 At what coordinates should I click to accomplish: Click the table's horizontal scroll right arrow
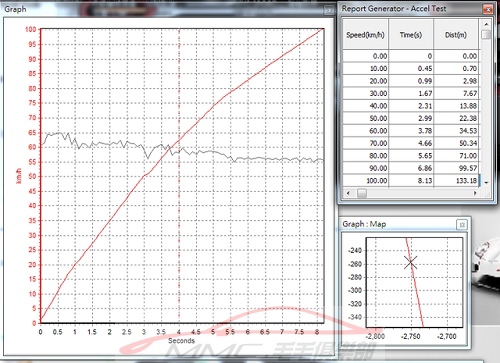(475, 193)
